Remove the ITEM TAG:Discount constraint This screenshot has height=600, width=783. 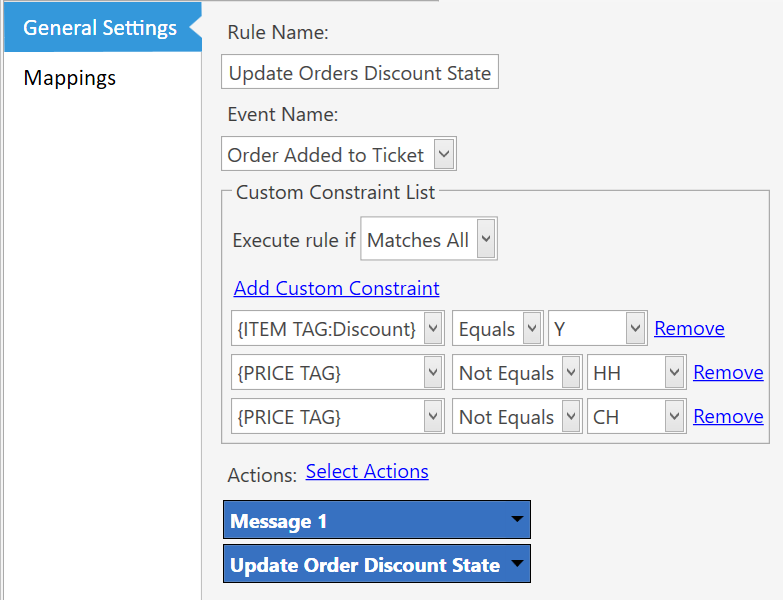coord(689,328)
